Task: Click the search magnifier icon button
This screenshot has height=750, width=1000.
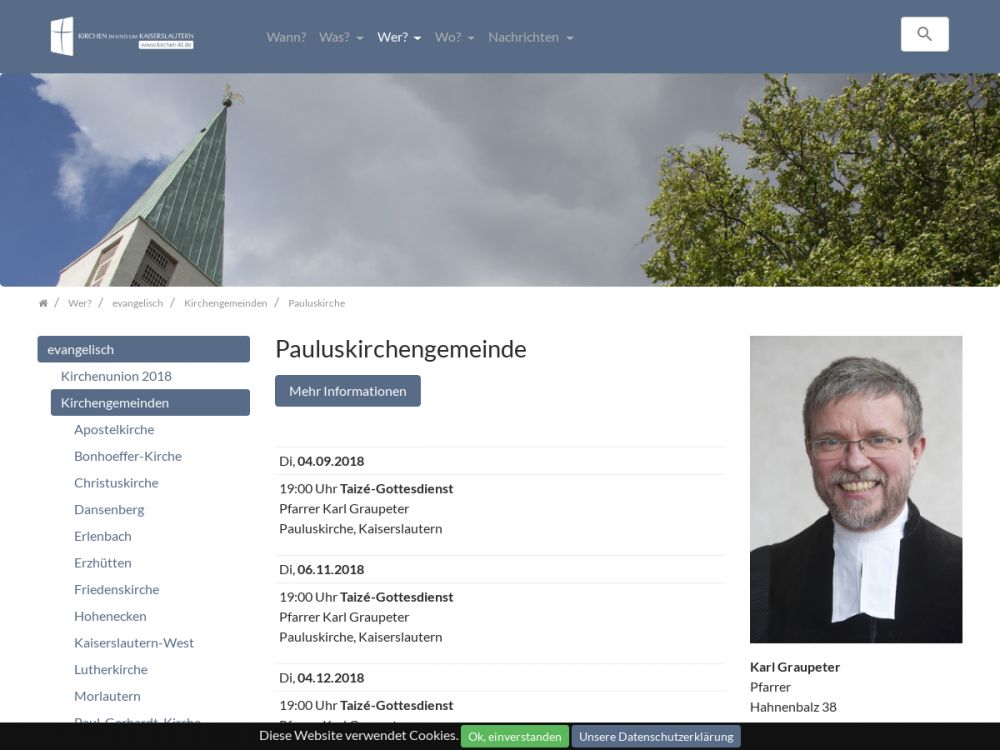Action: (x=924, y=34)
